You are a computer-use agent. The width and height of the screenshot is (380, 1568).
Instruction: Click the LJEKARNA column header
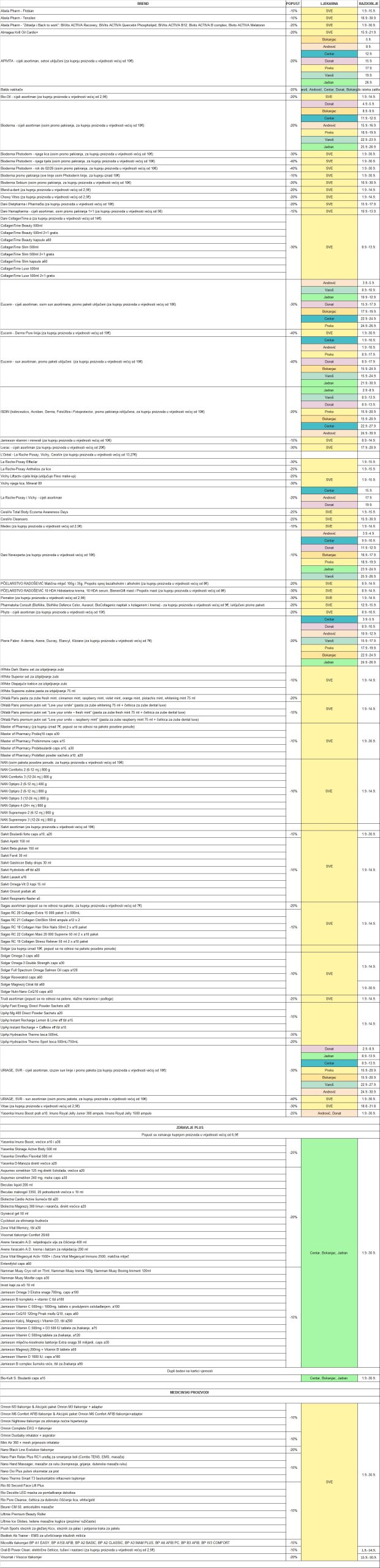(329, 4)
